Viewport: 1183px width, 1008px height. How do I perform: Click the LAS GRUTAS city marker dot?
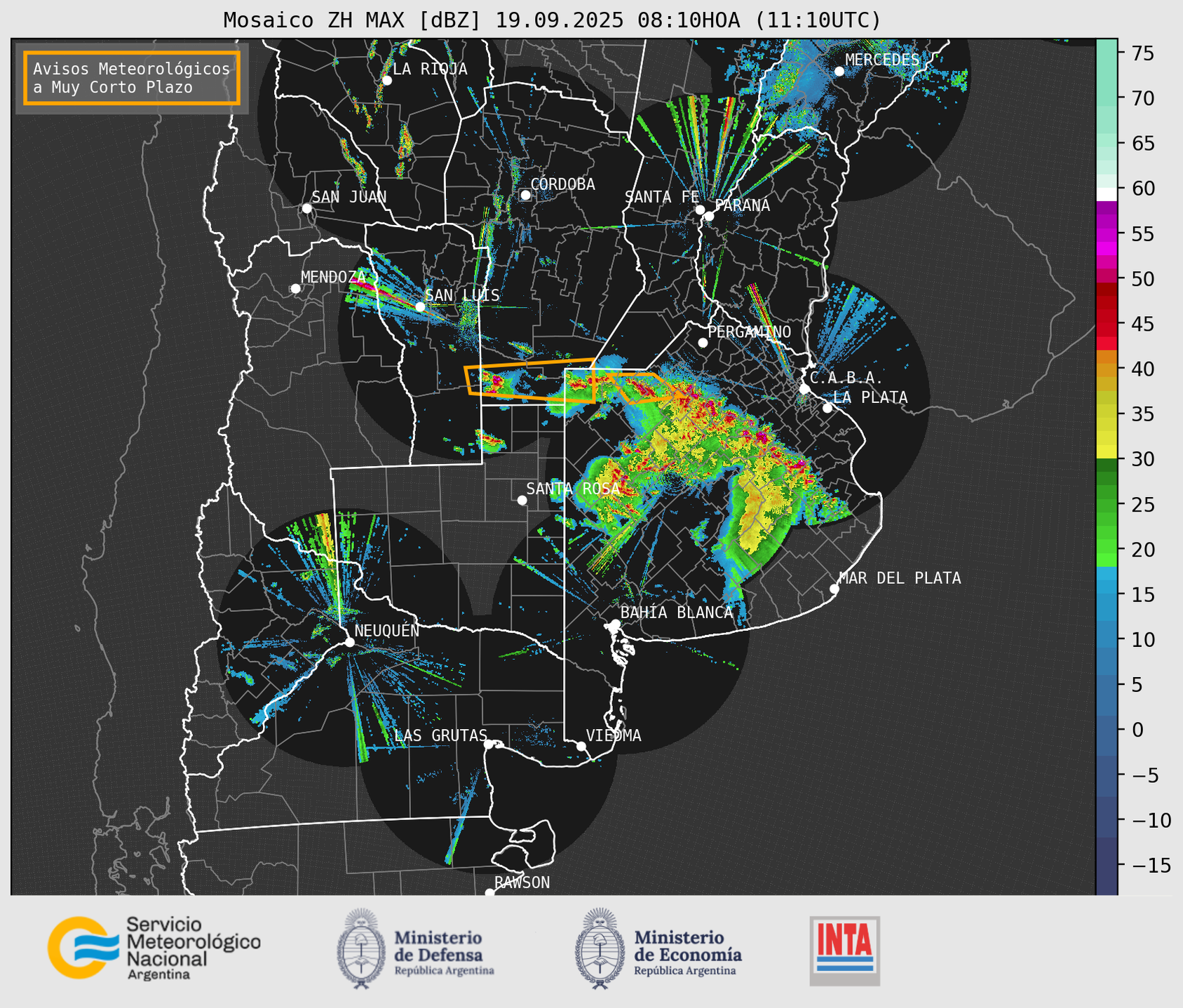pyautogui.click(x=489, y=744)
